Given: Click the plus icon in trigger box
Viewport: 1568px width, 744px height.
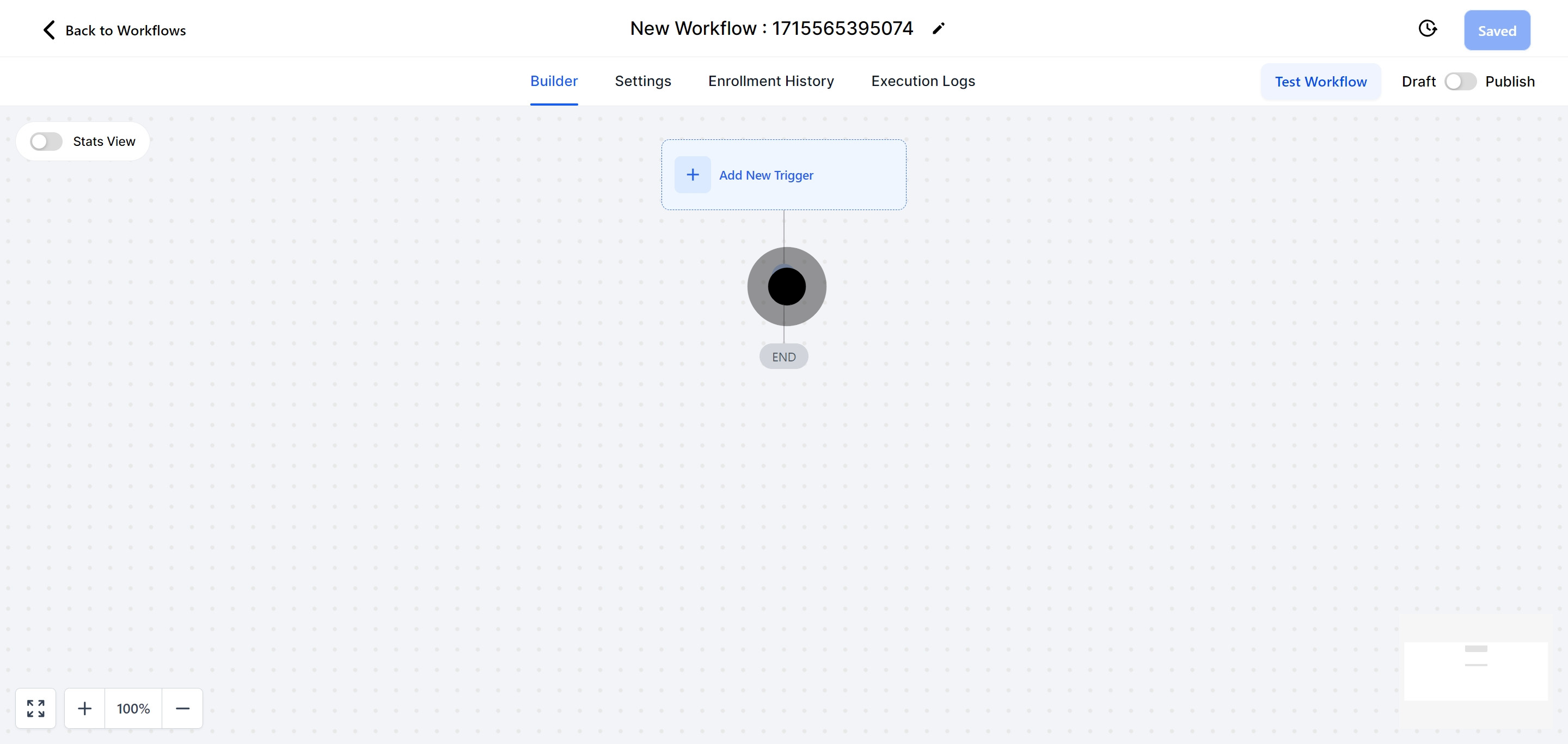Looking at the screenshot, I should click(692, 175).
